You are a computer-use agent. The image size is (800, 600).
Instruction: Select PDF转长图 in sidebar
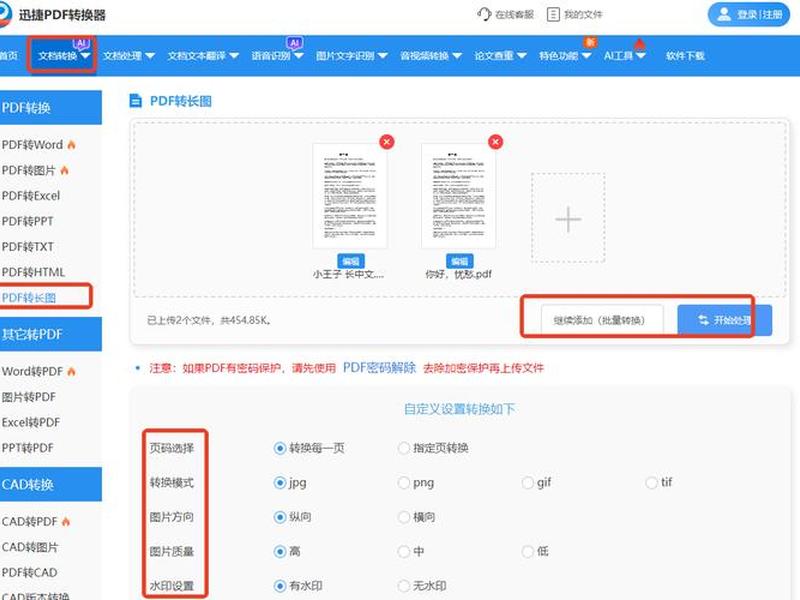click(29, 298)
